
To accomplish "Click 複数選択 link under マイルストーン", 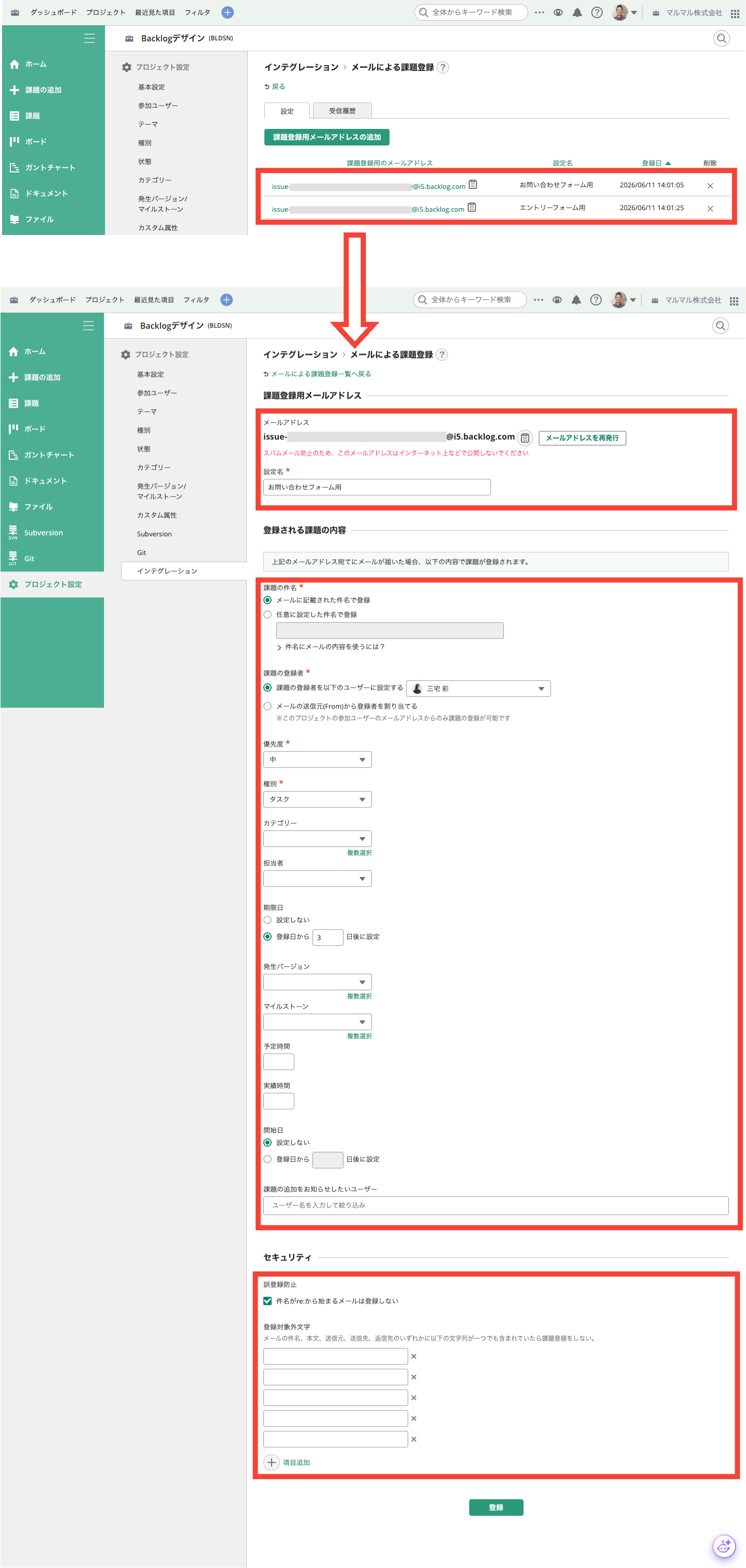I will pyautogui.click(x=359, y=1036).
